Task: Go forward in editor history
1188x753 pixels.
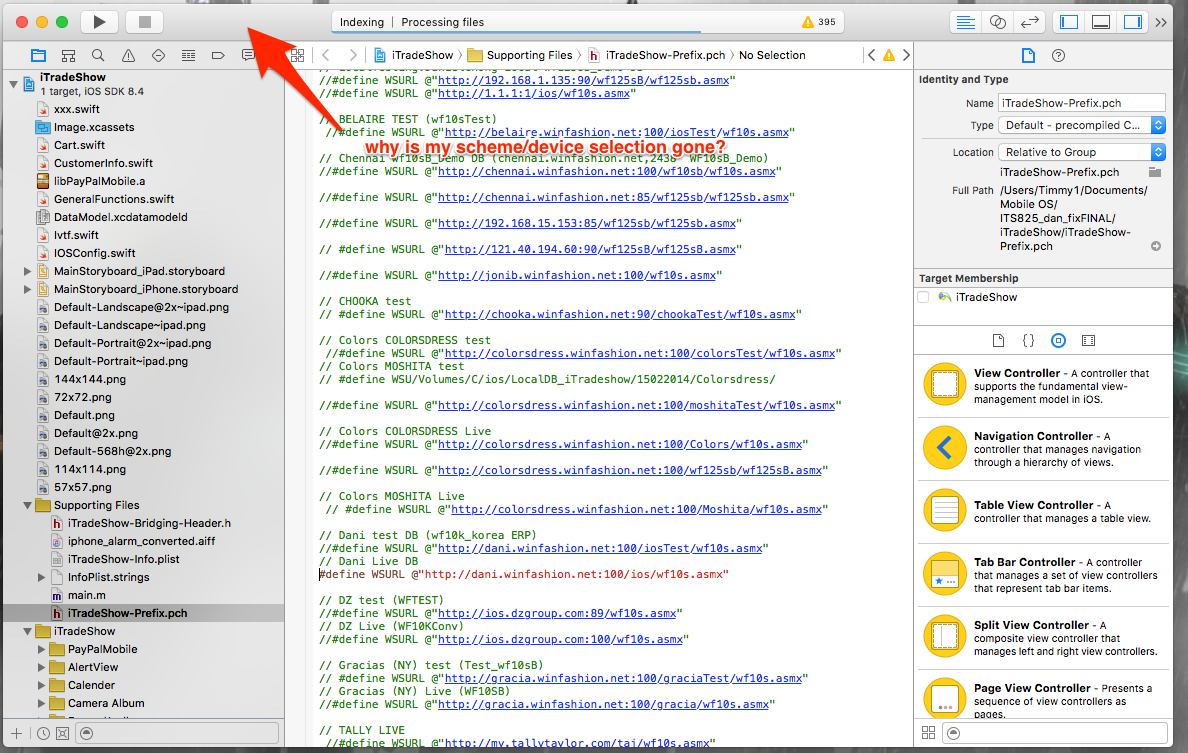Action: 352,55
